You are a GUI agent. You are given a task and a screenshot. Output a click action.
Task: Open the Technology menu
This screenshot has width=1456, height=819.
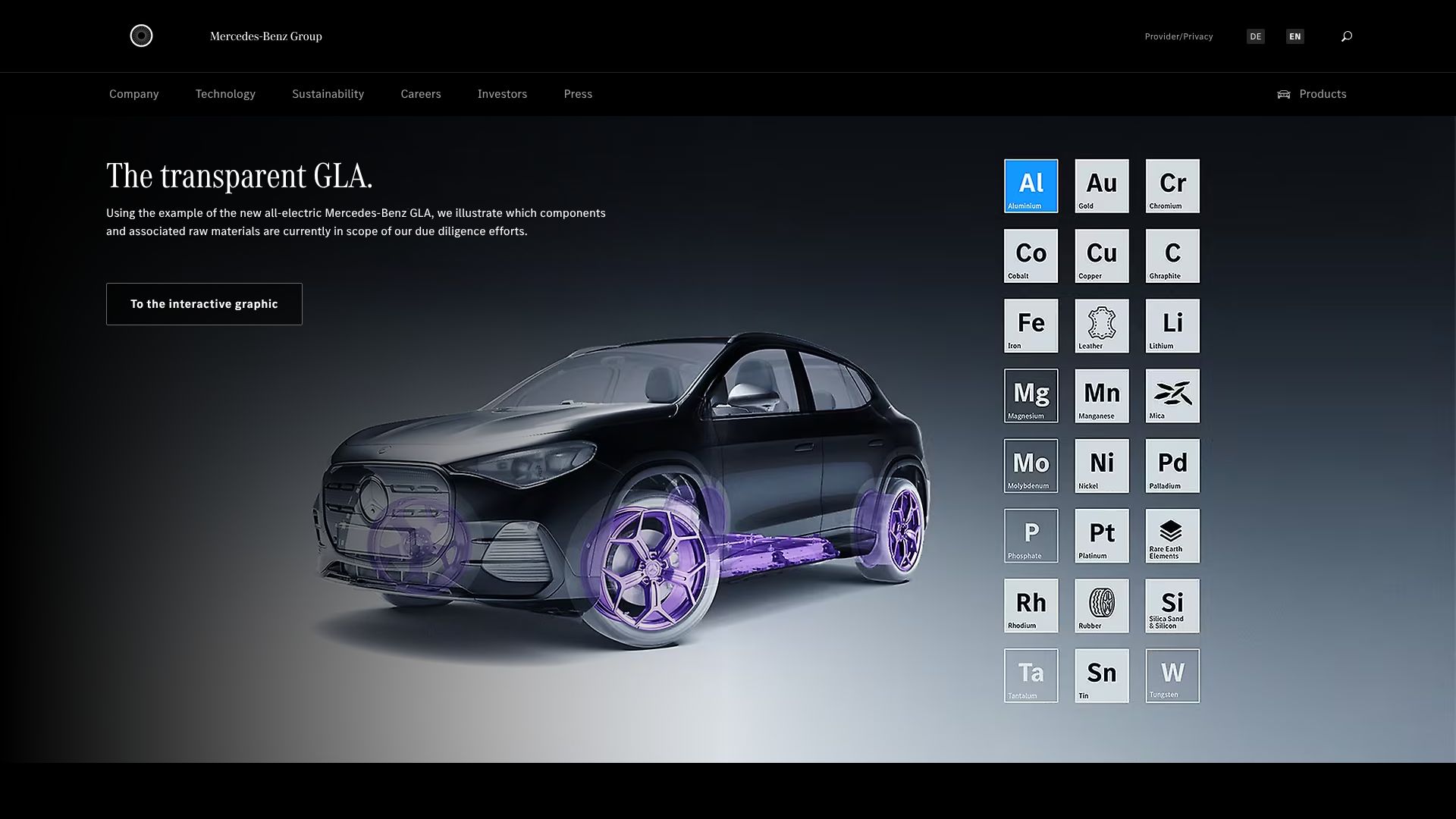(x=225, y=94)
